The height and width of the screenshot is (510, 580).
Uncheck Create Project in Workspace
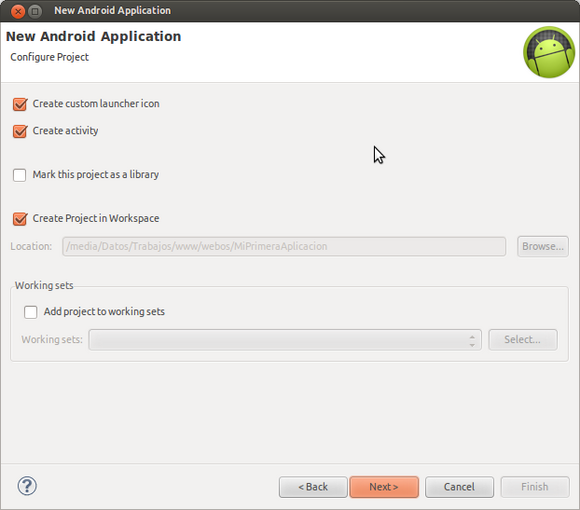pos(20,219)
